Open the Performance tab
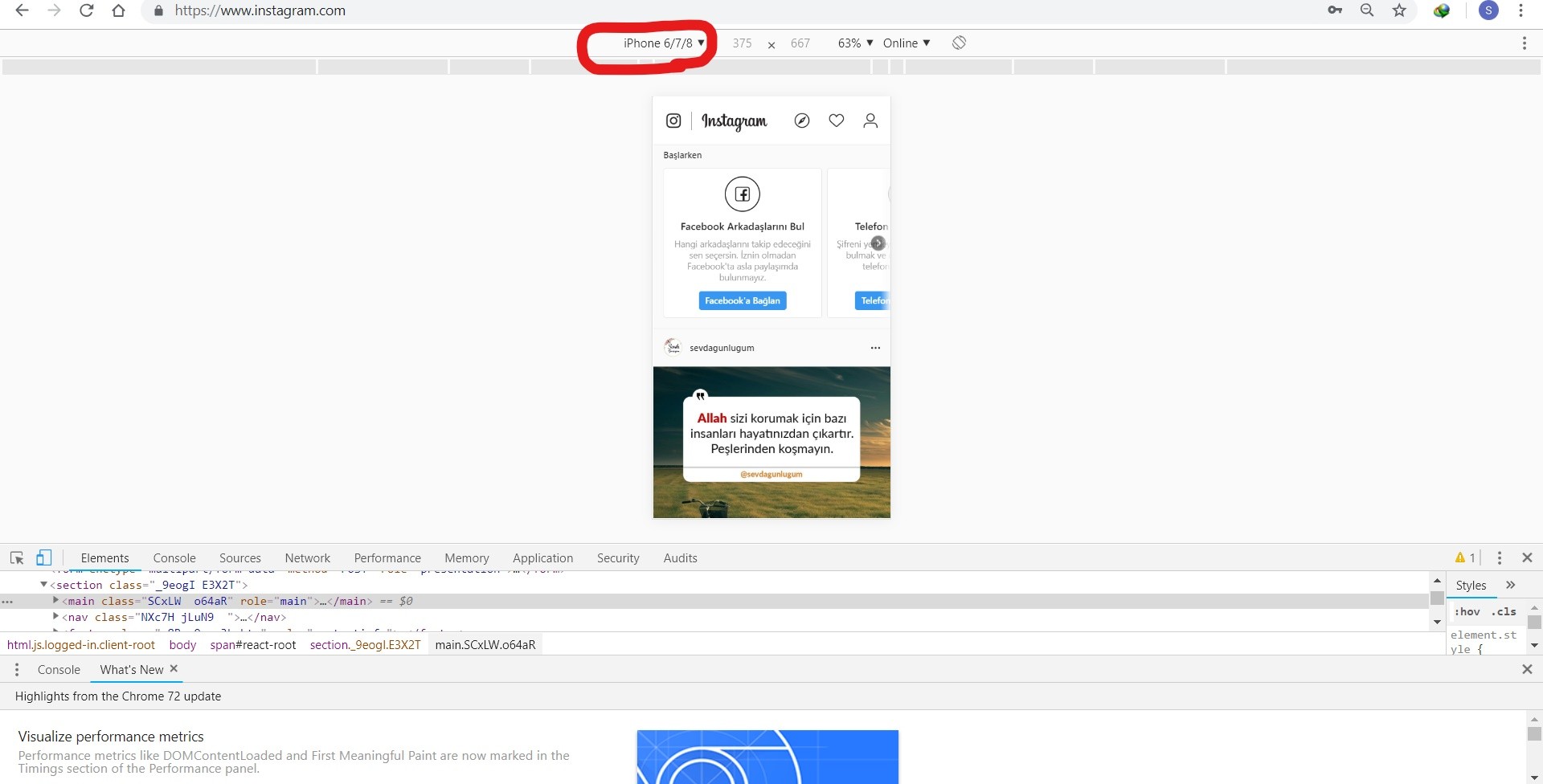 coord(387,558)
